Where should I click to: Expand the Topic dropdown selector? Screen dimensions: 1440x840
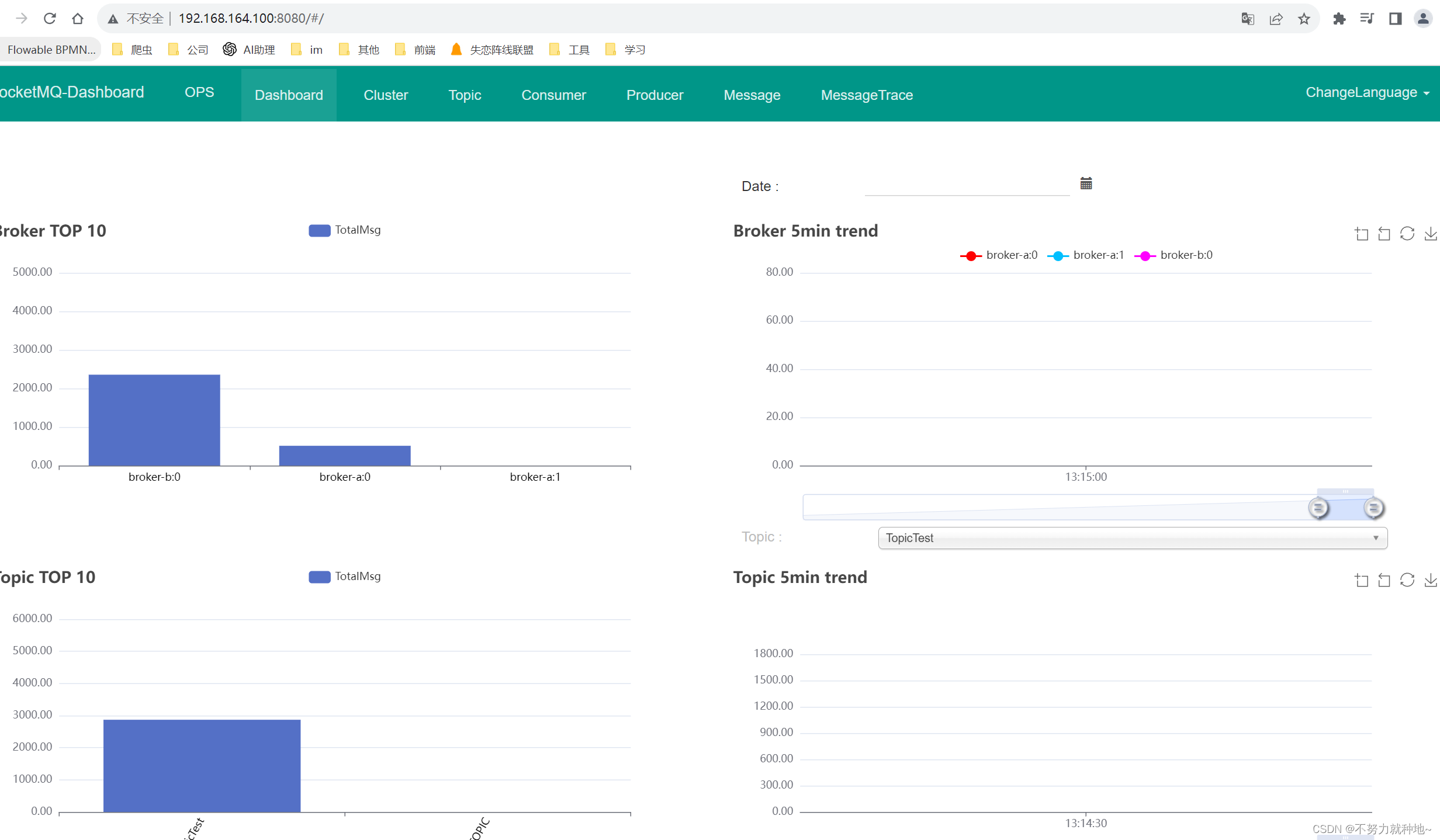pos(1374,538)
